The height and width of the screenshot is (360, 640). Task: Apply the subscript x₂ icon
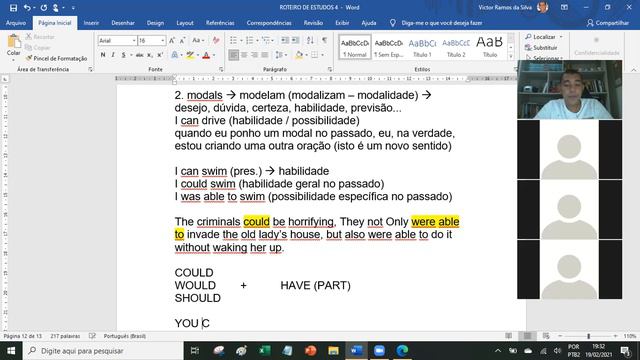150,55
